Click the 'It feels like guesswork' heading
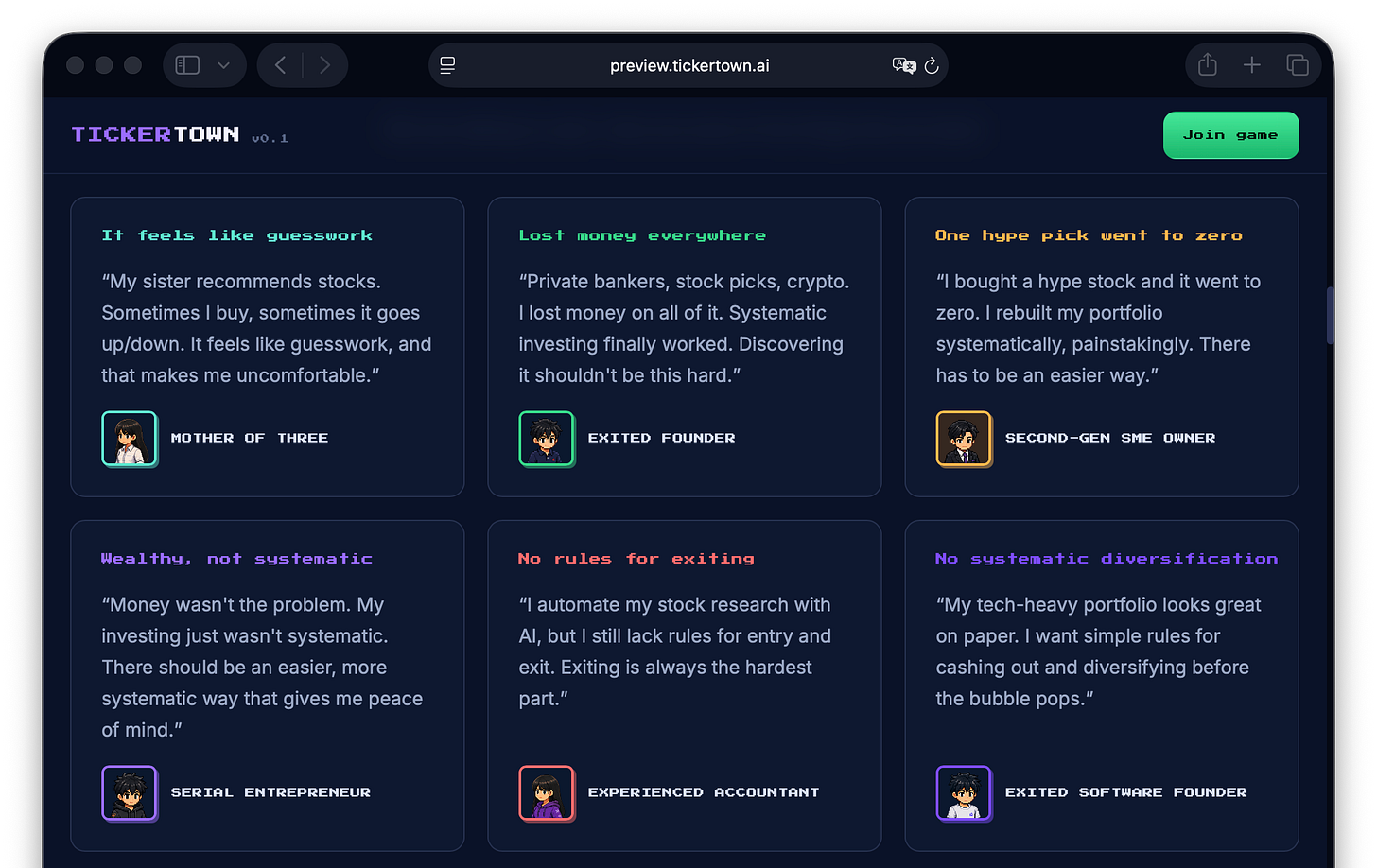The image size is (1377, 868). click(x=237, y=235)
